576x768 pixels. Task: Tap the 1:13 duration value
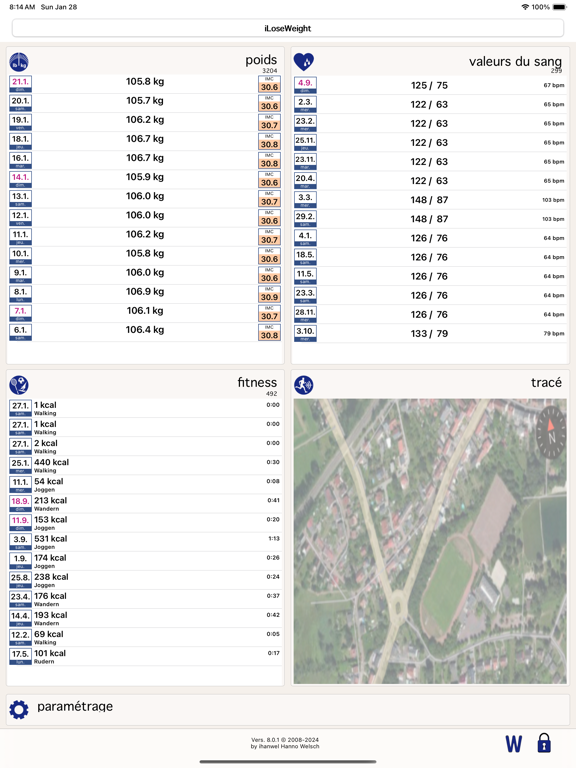274,538
